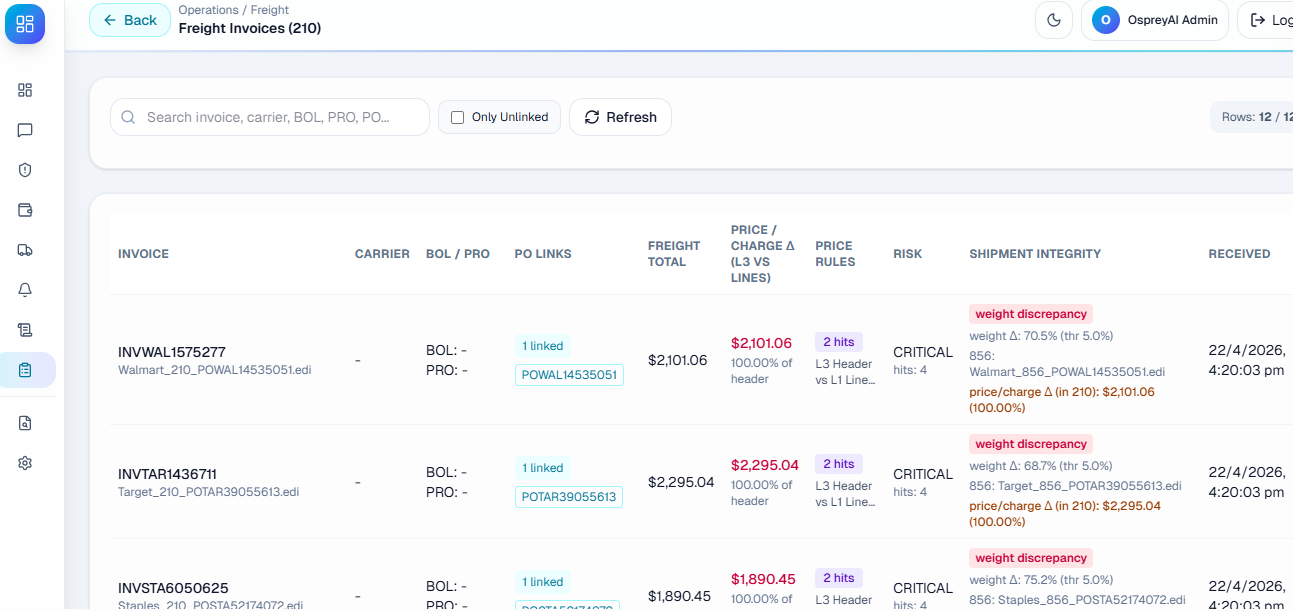Click the 1 linked badge for INVSTA6050625
Viewport: 1293px width, 611px height.
point(543,582)
